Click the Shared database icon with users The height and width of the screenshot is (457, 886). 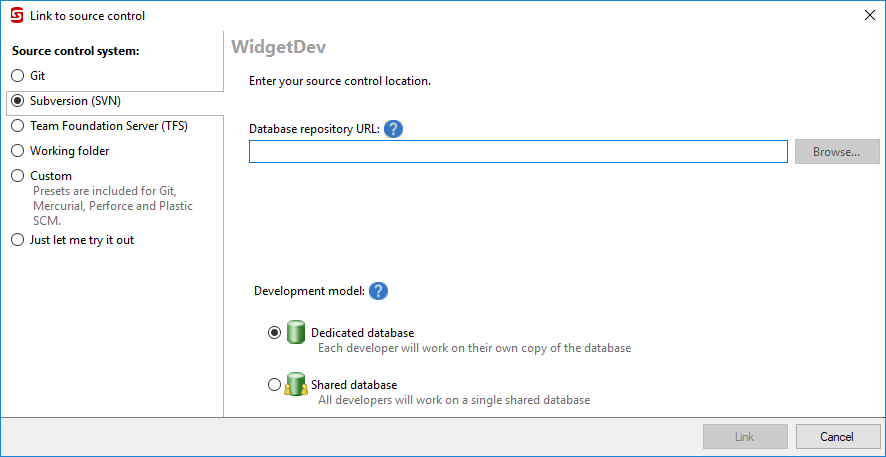tap(295, 384)
